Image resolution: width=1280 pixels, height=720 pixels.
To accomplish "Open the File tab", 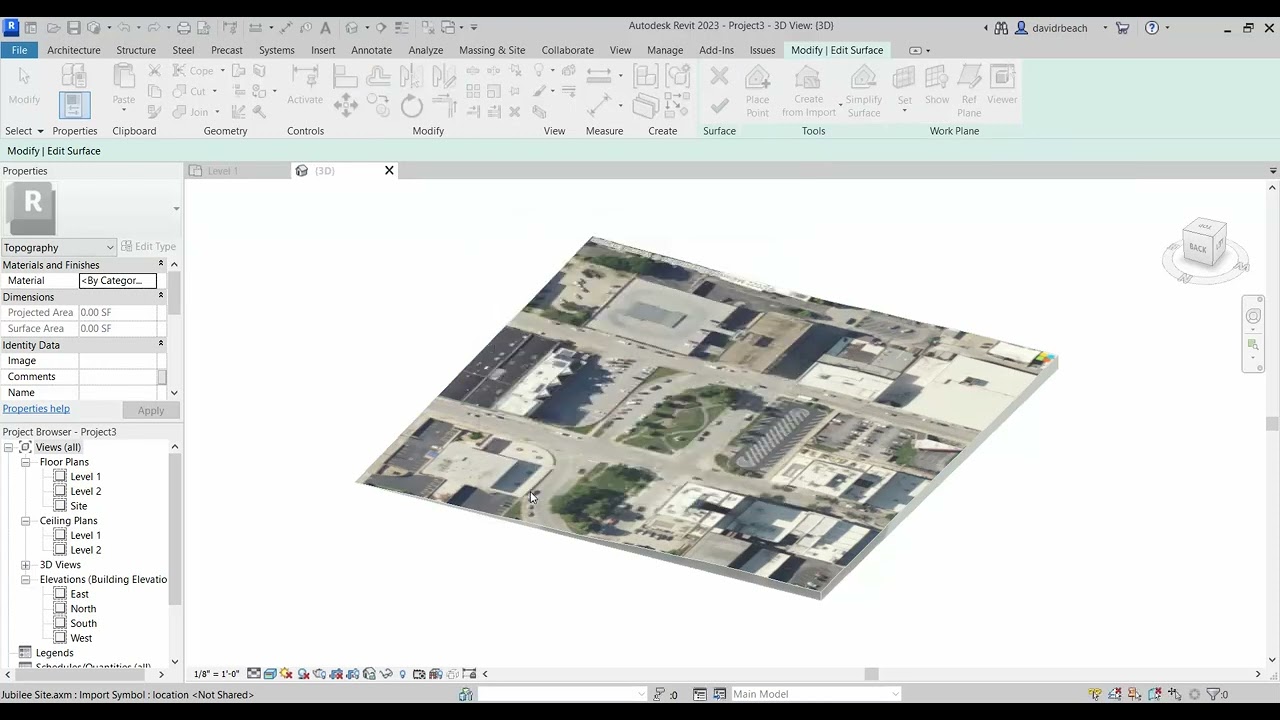I will 19,50.
